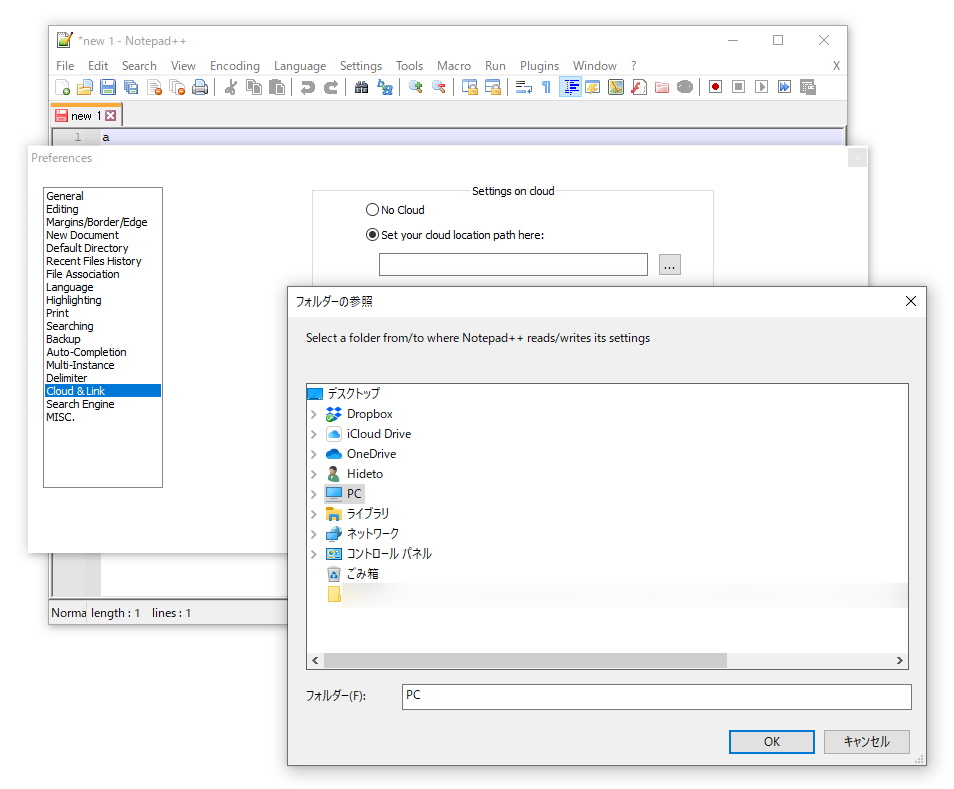Screen dimensions: 954x789
Task: Click the Undo toolbar icon
Action: [307, 88]
